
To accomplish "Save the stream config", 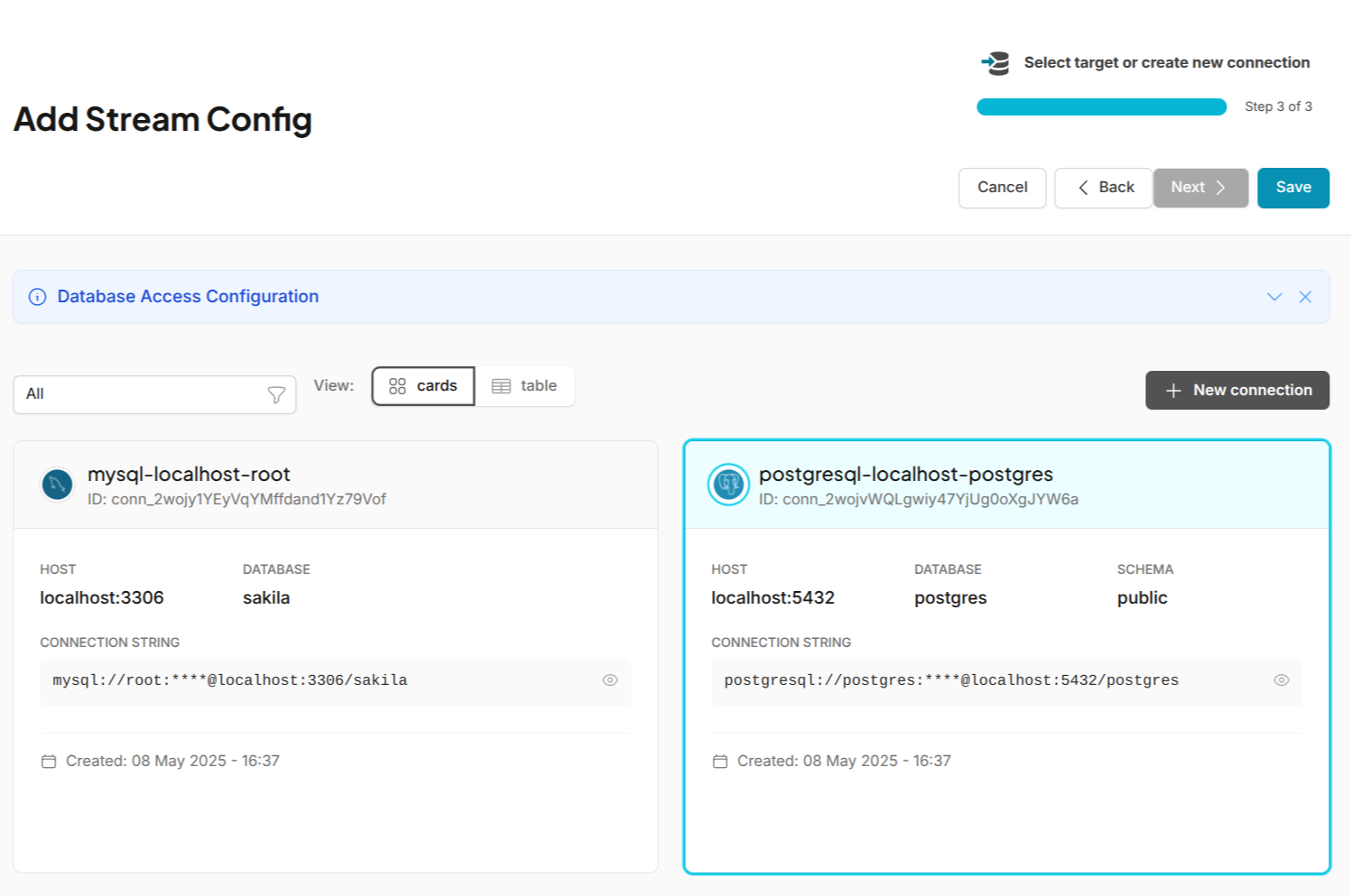I will 1292,188.
